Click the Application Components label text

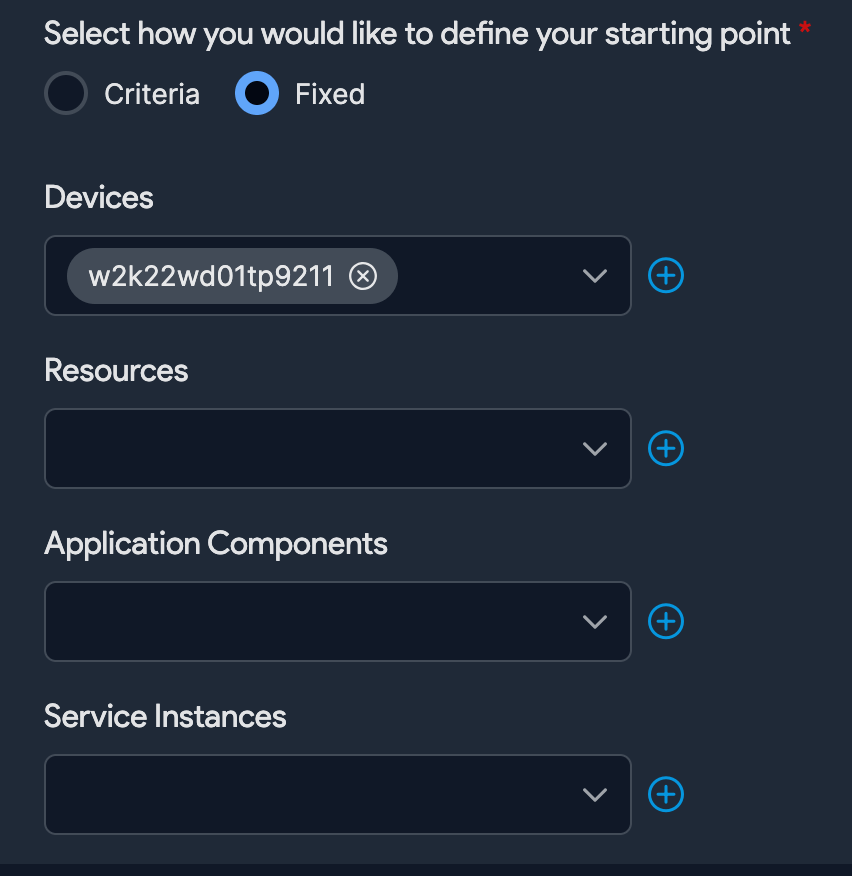point(216,543)
